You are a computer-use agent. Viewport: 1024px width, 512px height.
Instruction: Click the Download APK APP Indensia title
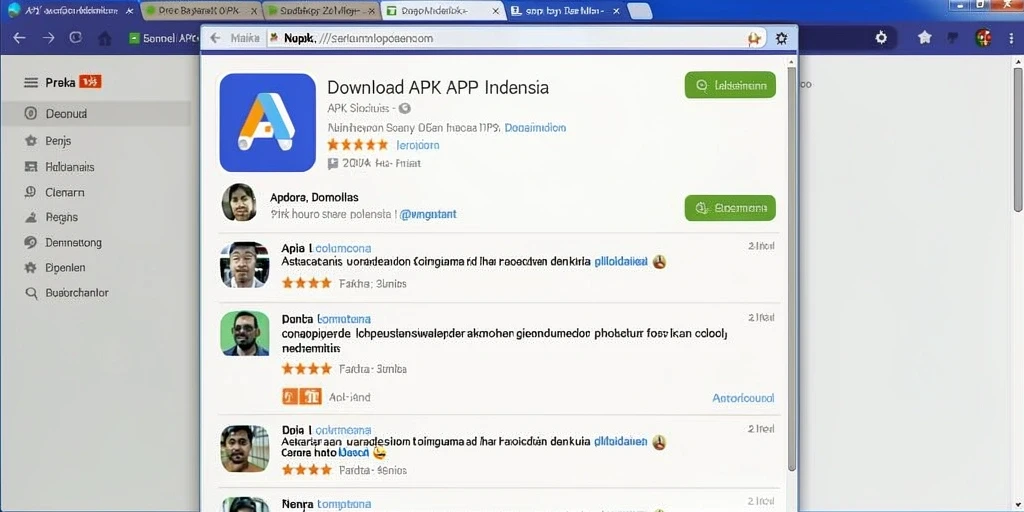point(438,87)
